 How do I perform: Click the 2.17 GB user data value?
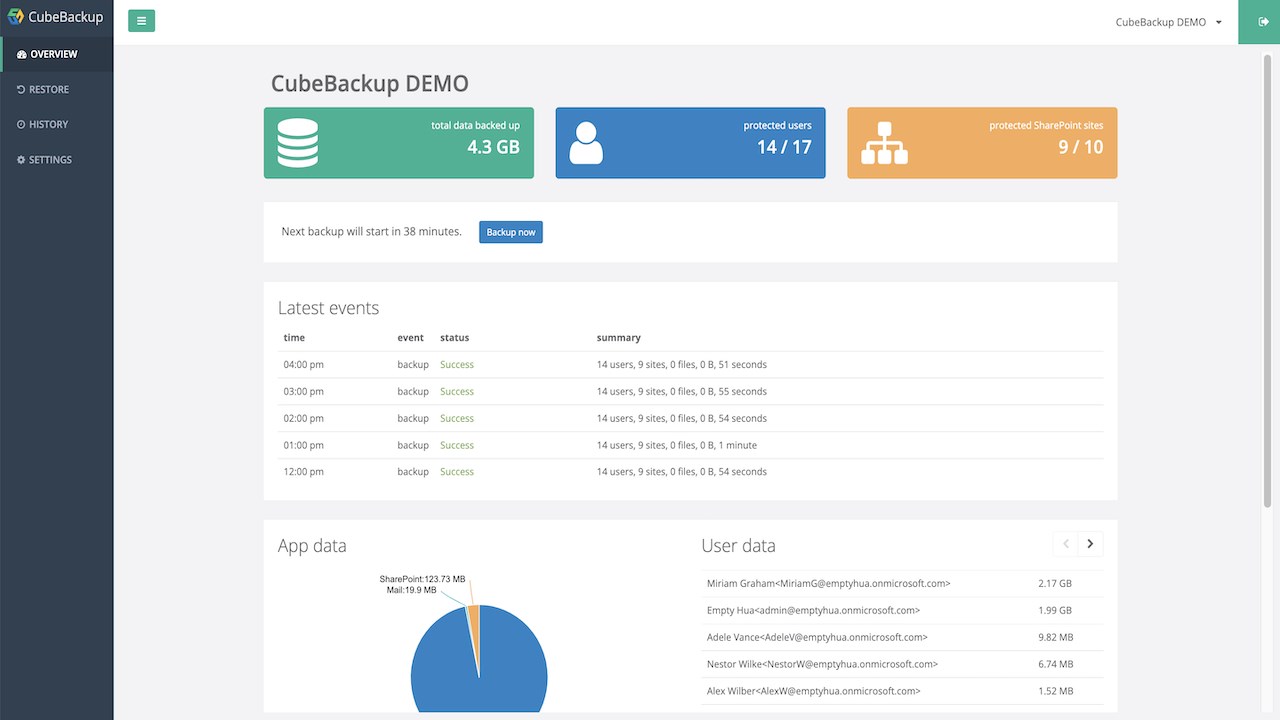tap(1055, 583)
